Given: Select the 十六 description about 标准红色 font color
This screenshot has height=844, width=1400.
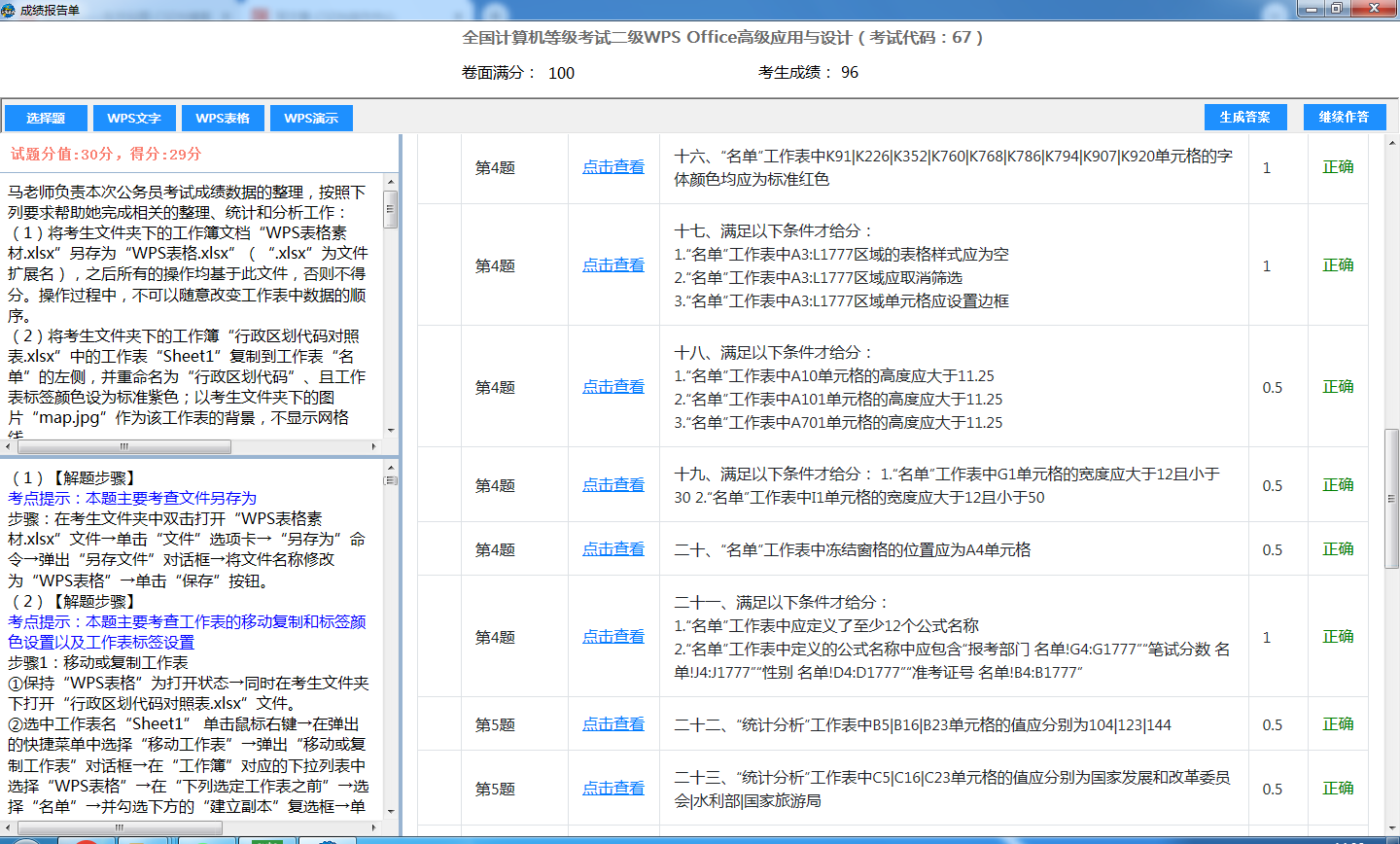Looking at the screenshot, I should (x=953, y=167).
